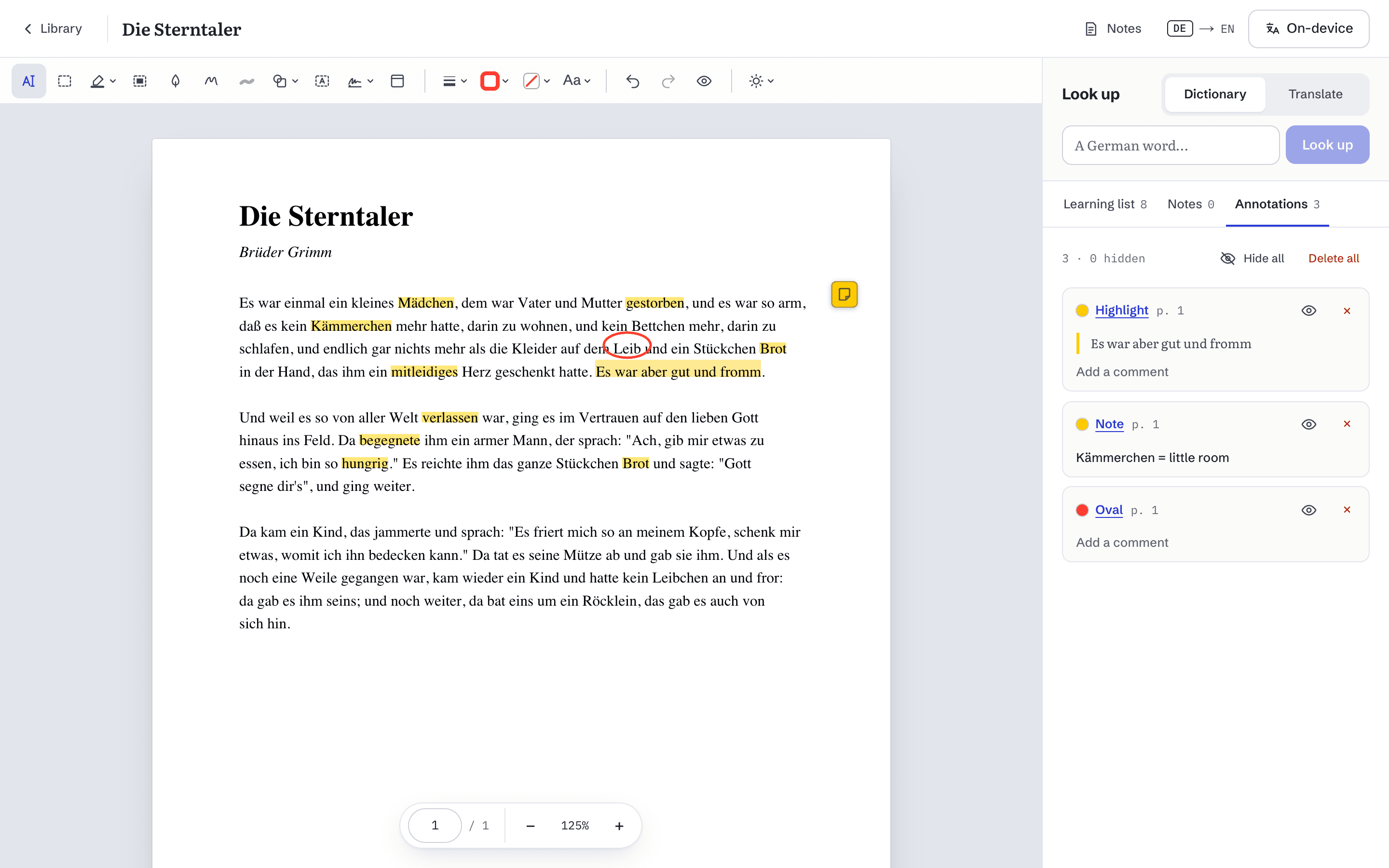The height and width of the screenshot is (868, 1389).
Task: Choose the freehand highlight stroke tool
Action: click(247, 81)
